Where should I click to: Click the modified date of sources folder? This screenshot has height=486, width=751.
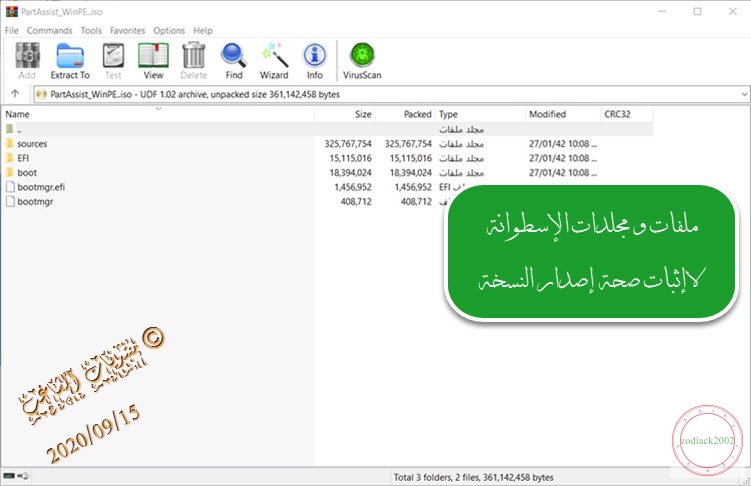point(563,144)
